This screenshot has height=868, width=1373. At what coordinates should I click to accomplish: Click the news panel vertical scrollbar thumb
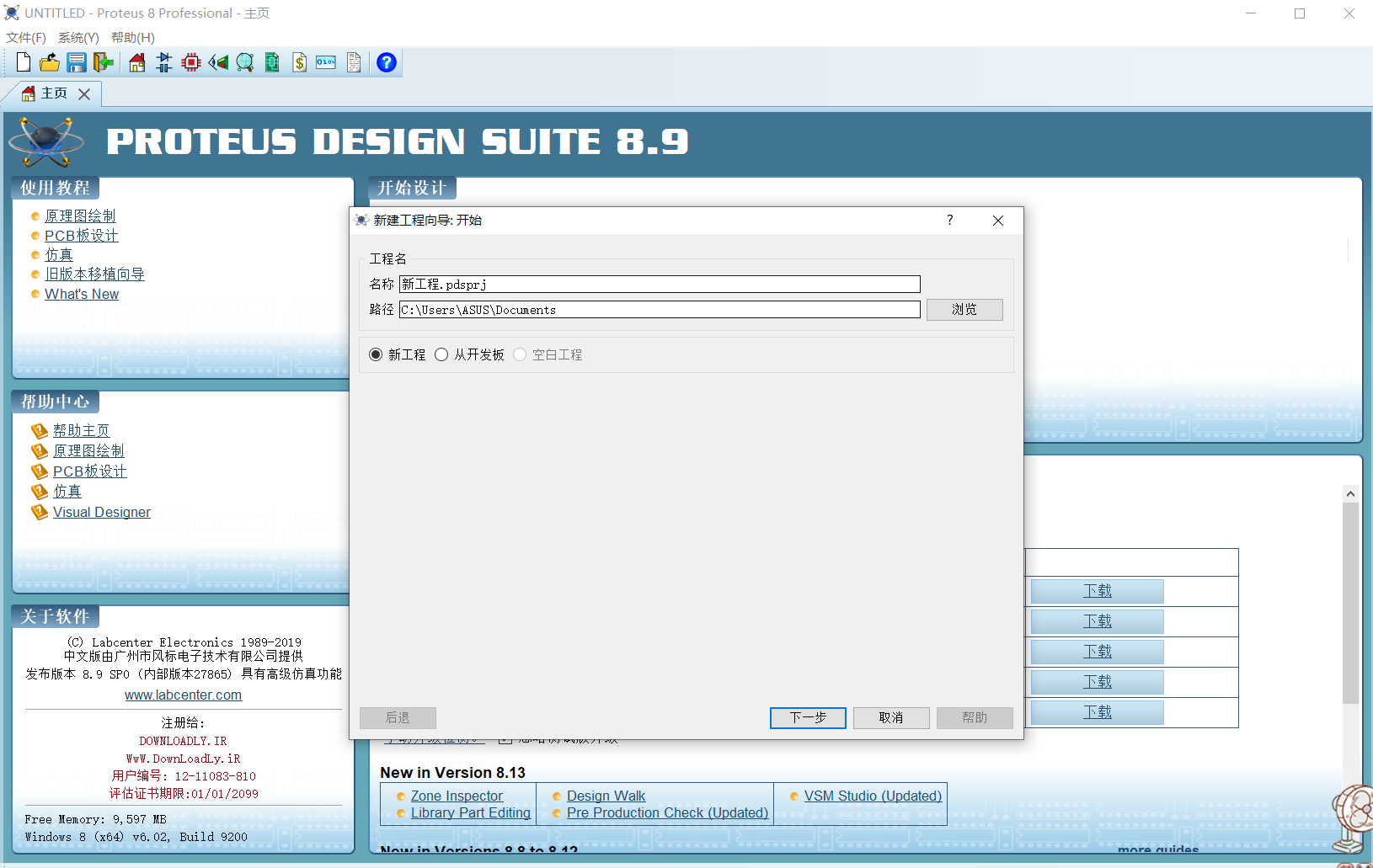[1350, 603]
